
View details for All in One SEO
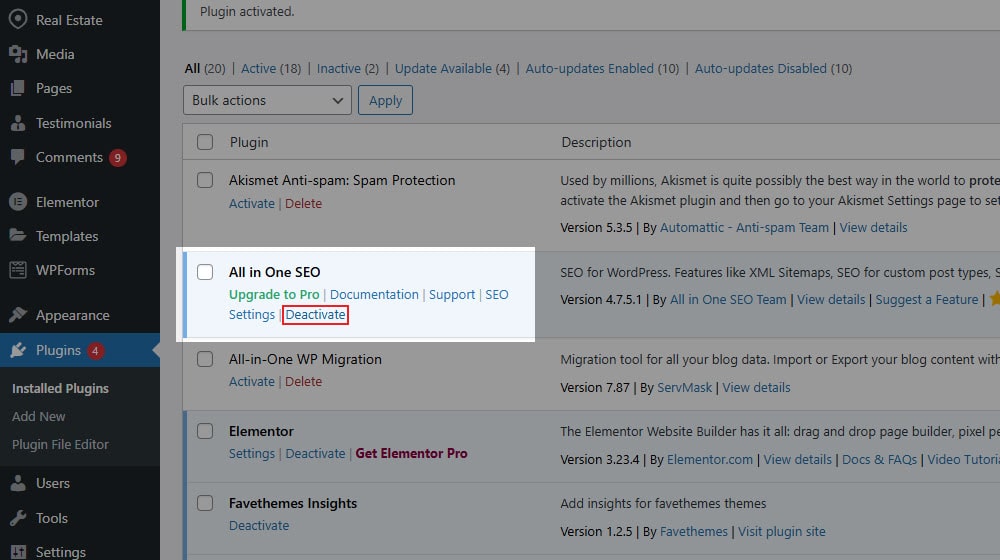pos(831,300)
